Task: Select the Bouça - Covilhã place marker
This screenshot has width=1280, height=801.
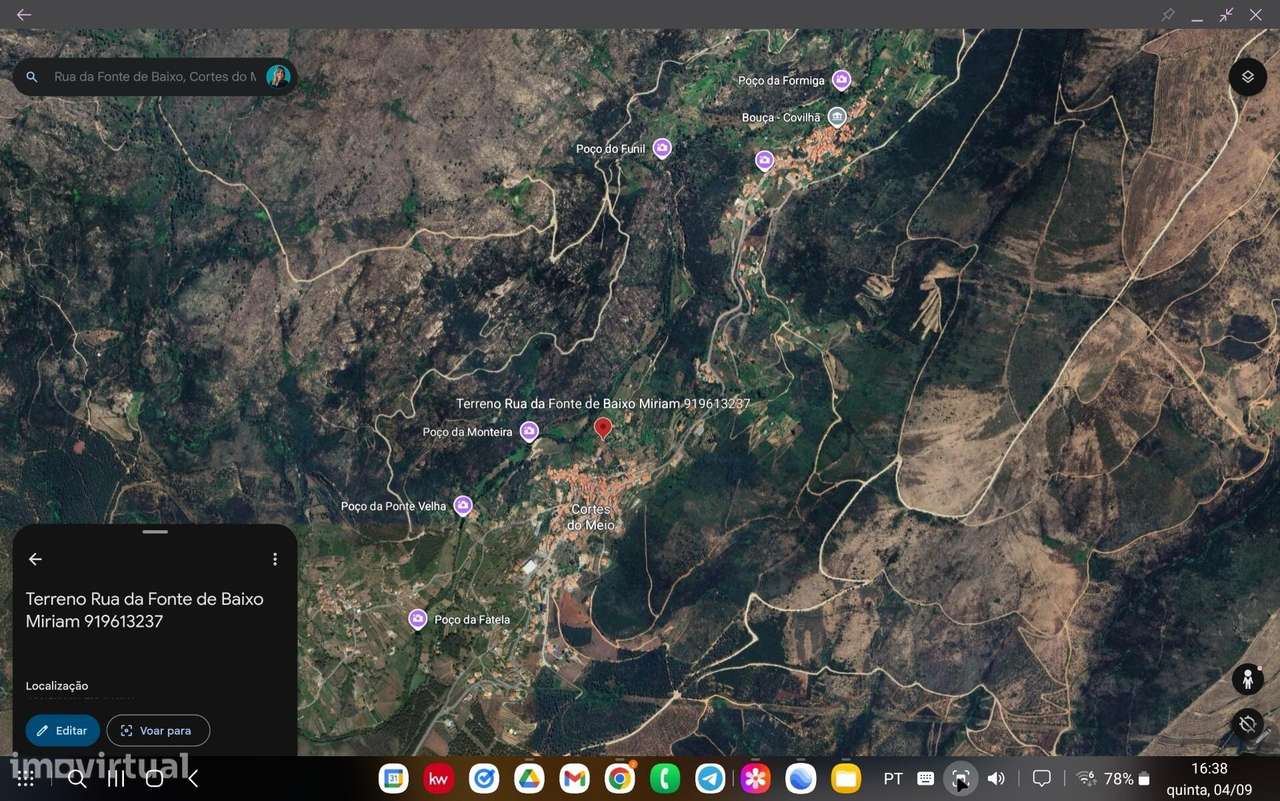Action: tap(837, 117)
